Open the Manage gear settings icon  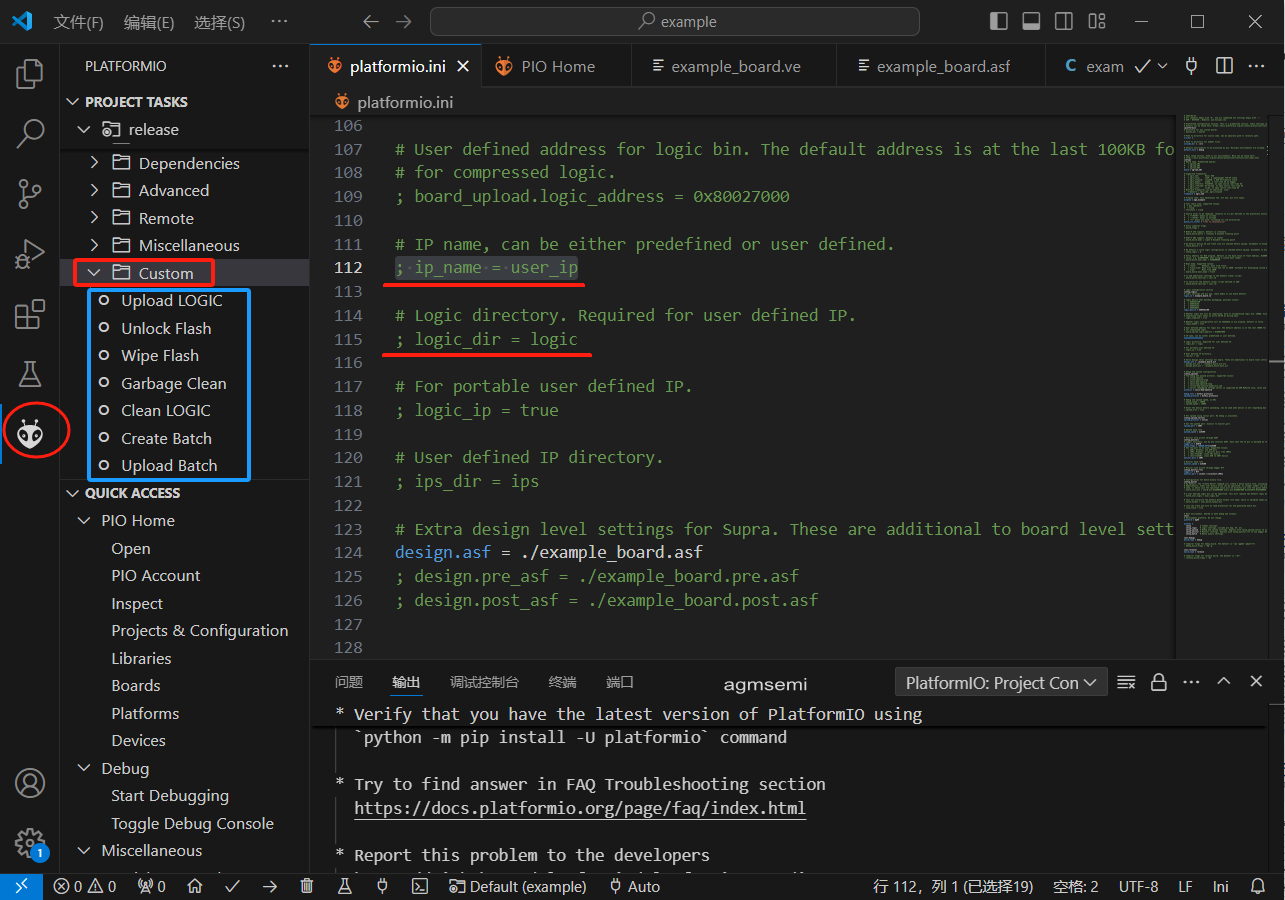30,842
